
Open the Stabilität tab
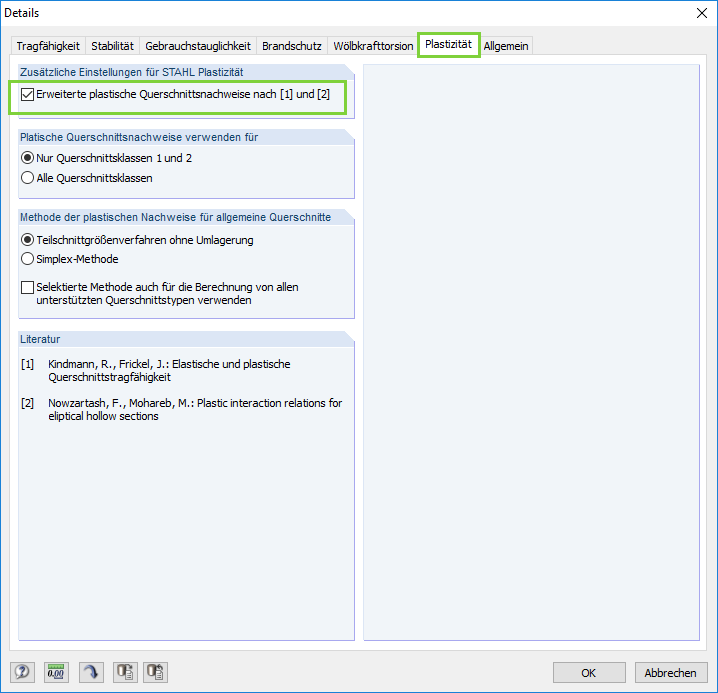(112, 46)
